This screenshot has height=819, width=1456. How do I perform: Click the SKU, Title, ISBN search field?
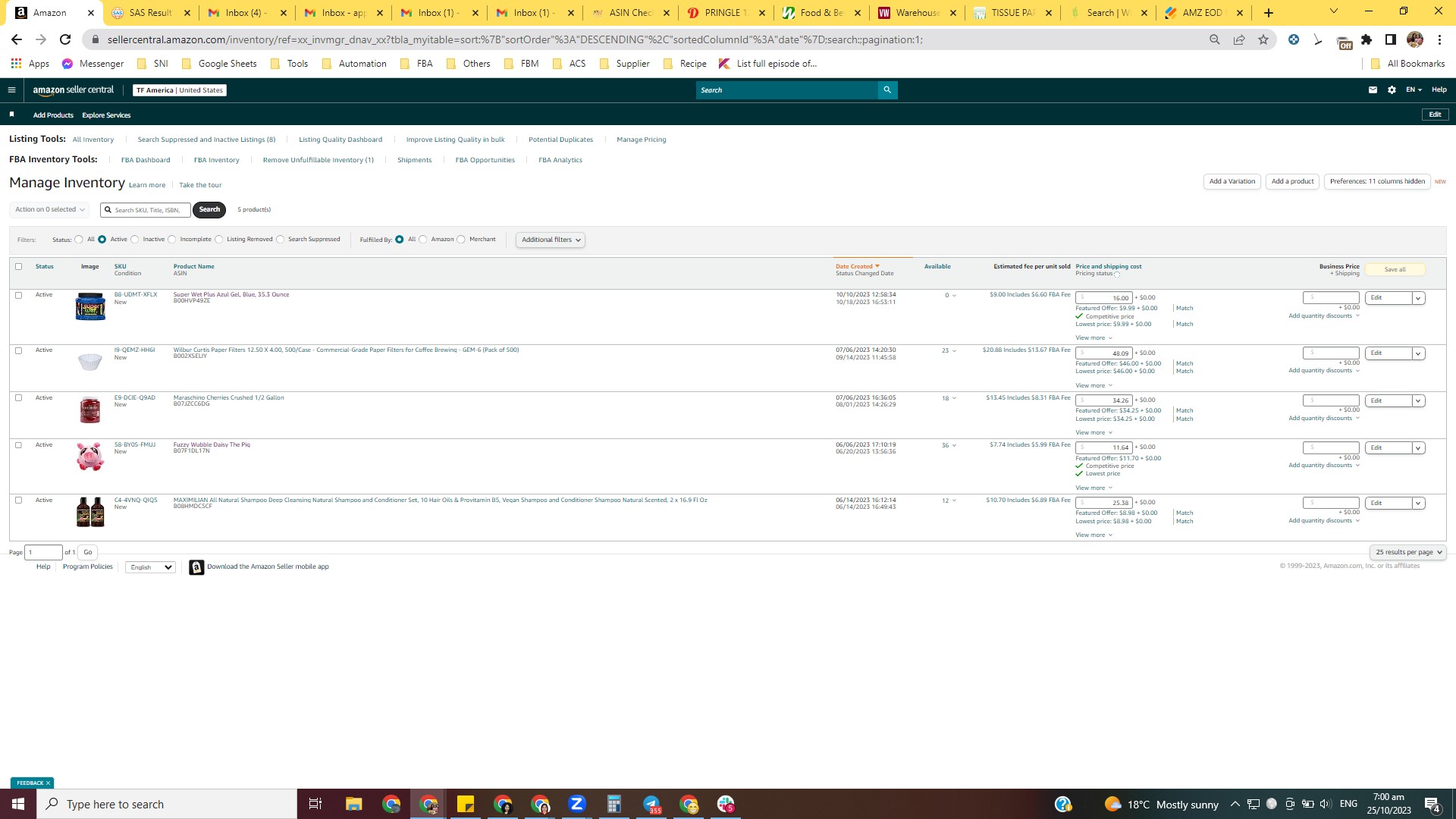point(146,210)
